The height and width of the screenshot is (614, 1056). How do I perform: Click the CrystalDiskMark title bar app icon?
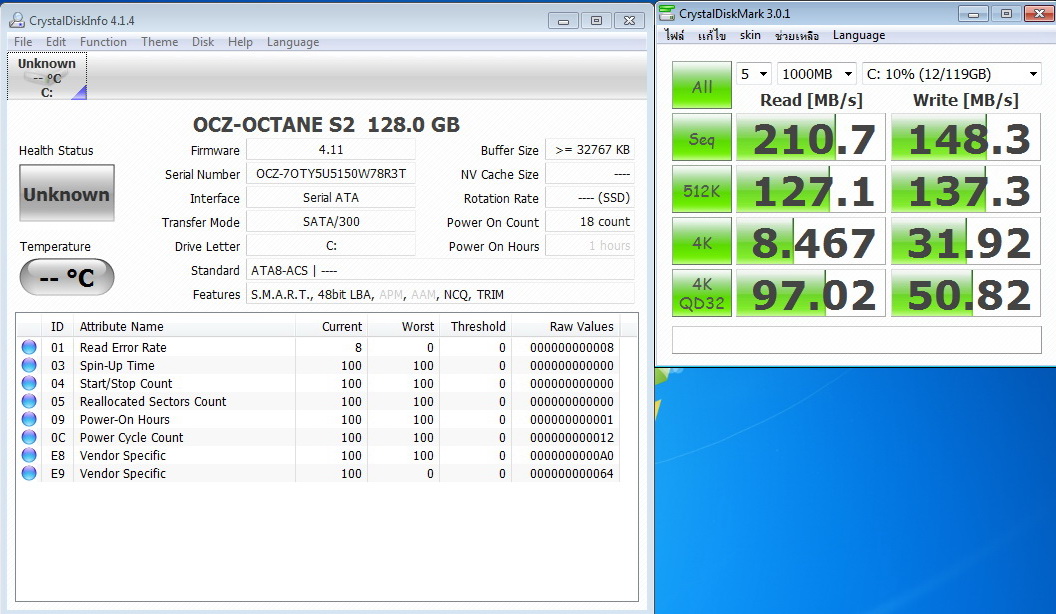(x=667, y=13)
